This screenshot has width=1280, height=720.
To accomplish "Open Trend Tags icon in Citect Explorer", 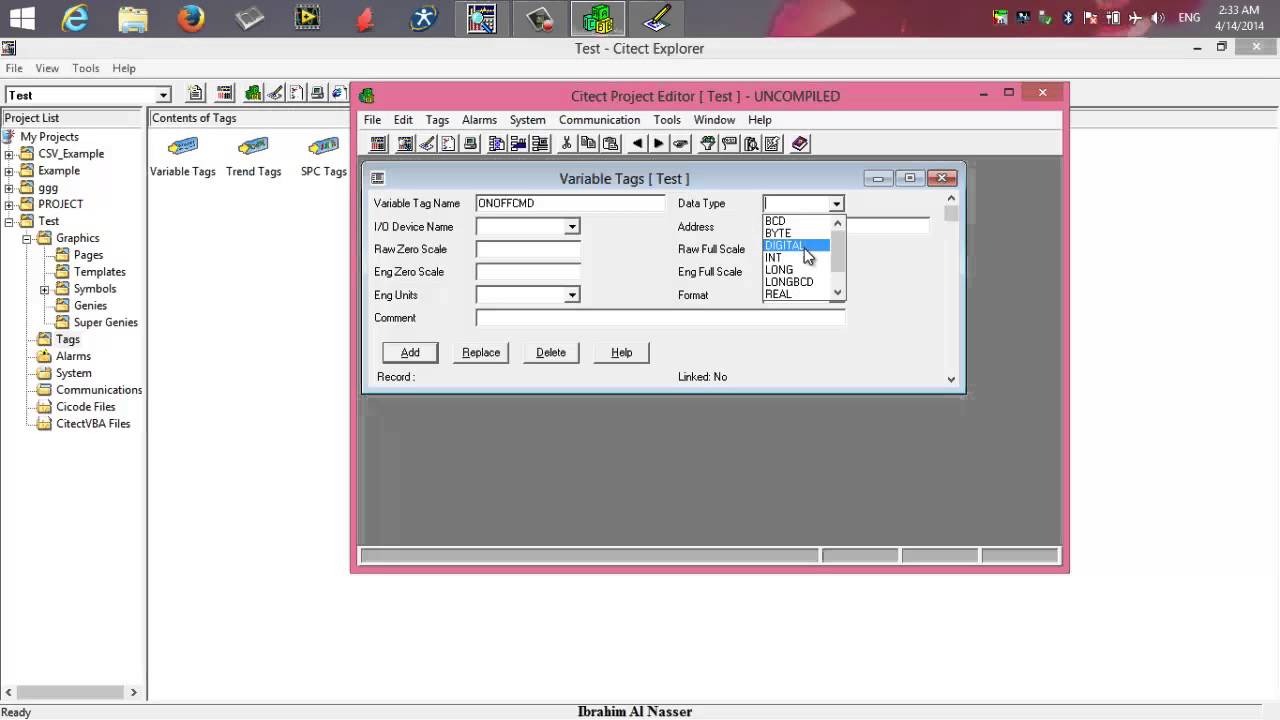I will coord(253,146).
